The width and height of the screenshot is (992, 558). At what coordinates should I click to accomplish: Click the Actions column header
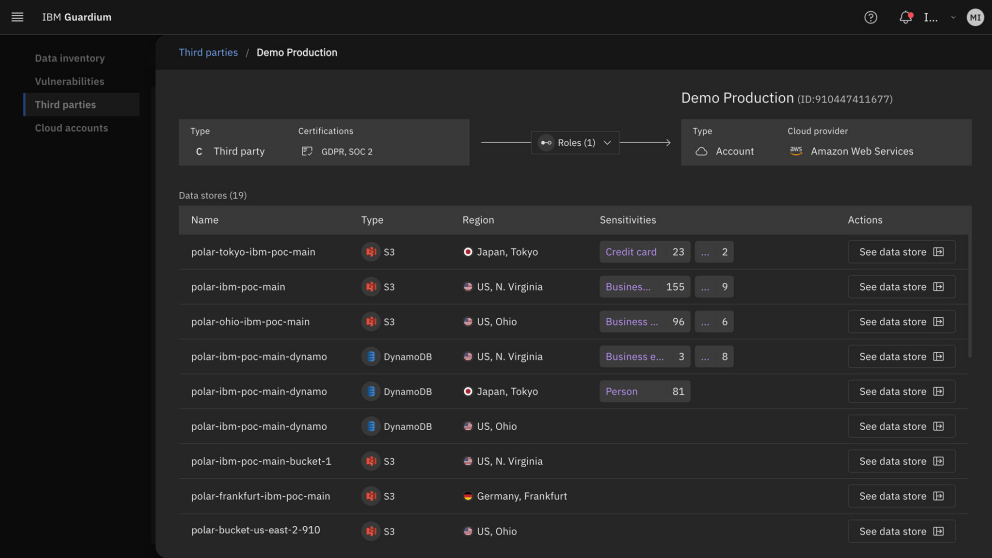coord(865,220)
